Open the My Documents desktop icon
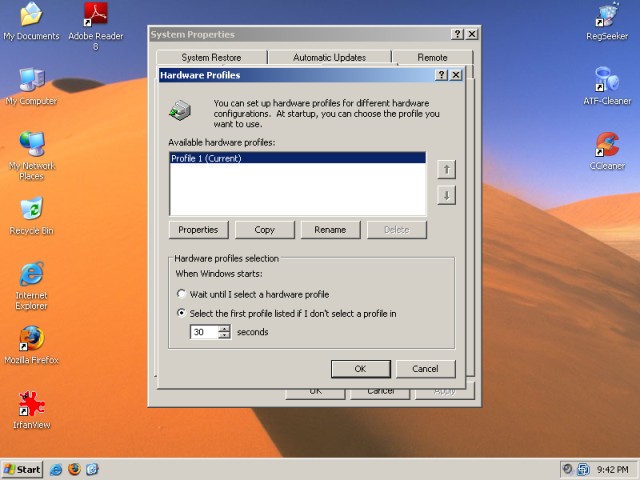This screenshot has height=480, width=640. (x=31, y=22)
